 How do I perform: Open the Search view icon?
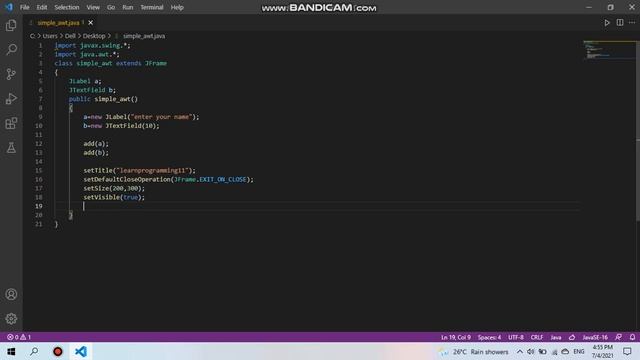point(11,50)
